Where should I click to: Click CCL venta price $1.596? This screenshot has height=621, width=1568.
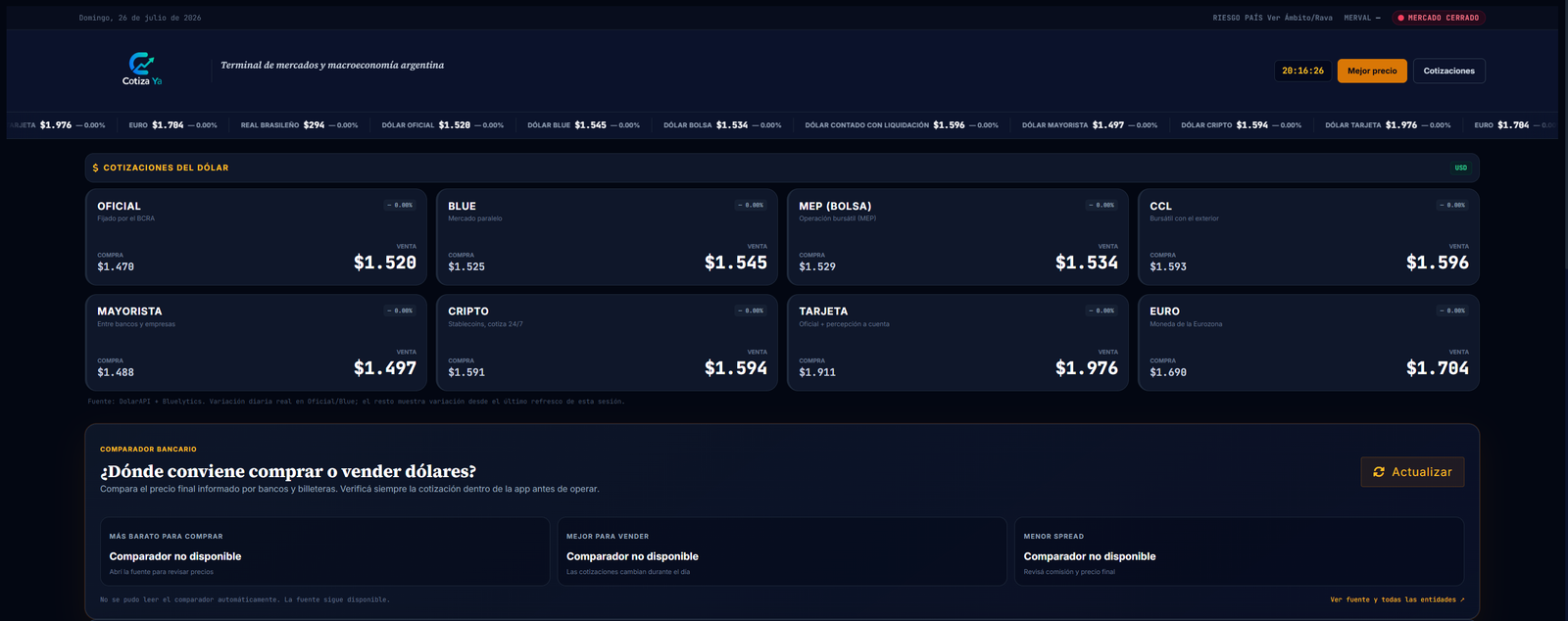click(1438, 263)
